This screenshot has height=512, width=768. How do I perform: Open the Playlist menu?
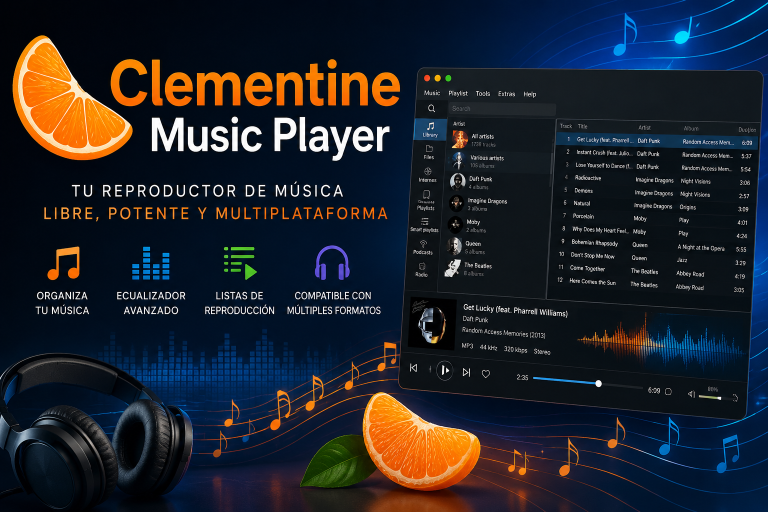(x=458, y=93)
